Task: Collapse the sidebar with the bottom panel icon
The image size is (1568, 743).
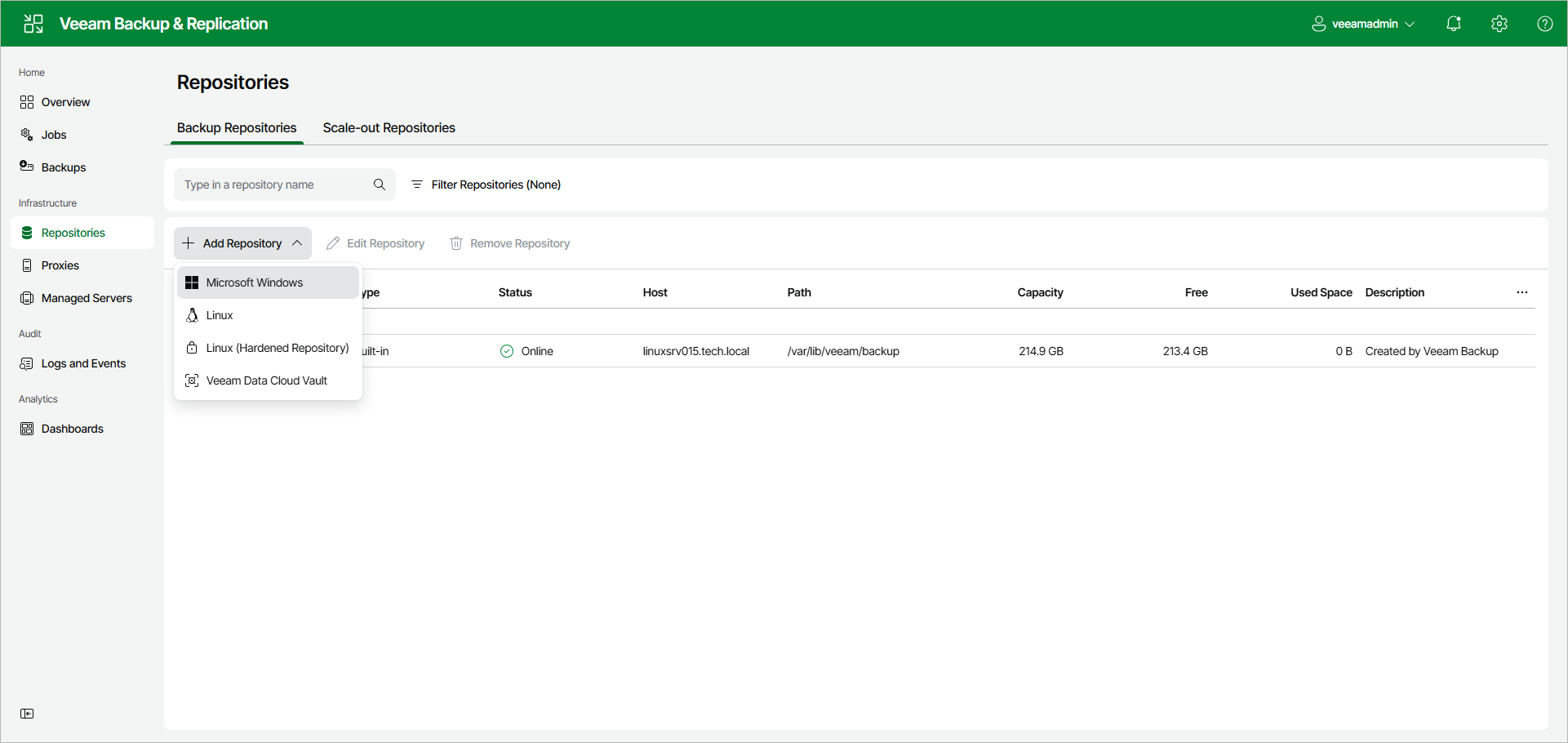Action: click(x=27, y=714)
